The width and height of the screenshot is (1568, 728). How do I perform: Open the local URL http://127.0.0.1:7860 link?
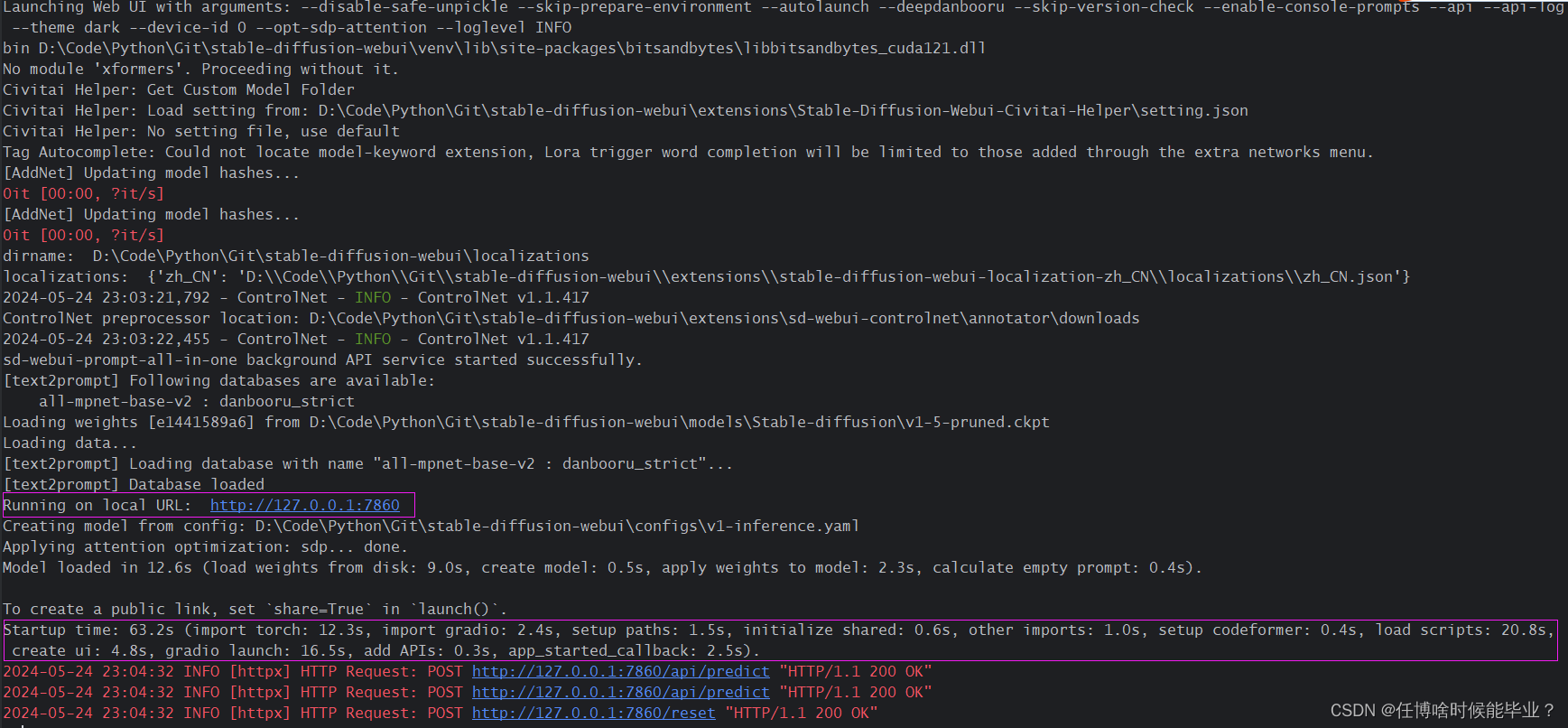[x=305, y=505]
